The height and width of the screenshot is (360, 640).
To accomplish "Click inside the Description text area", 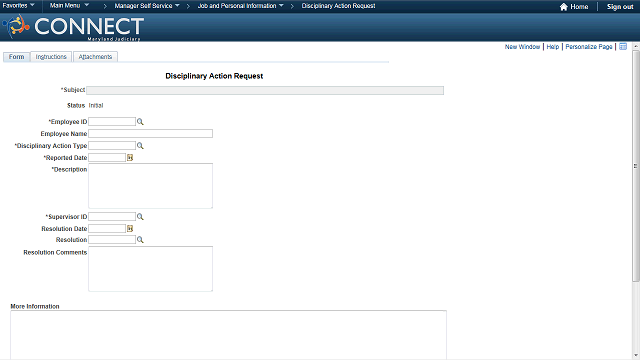I will click(151, 186).
